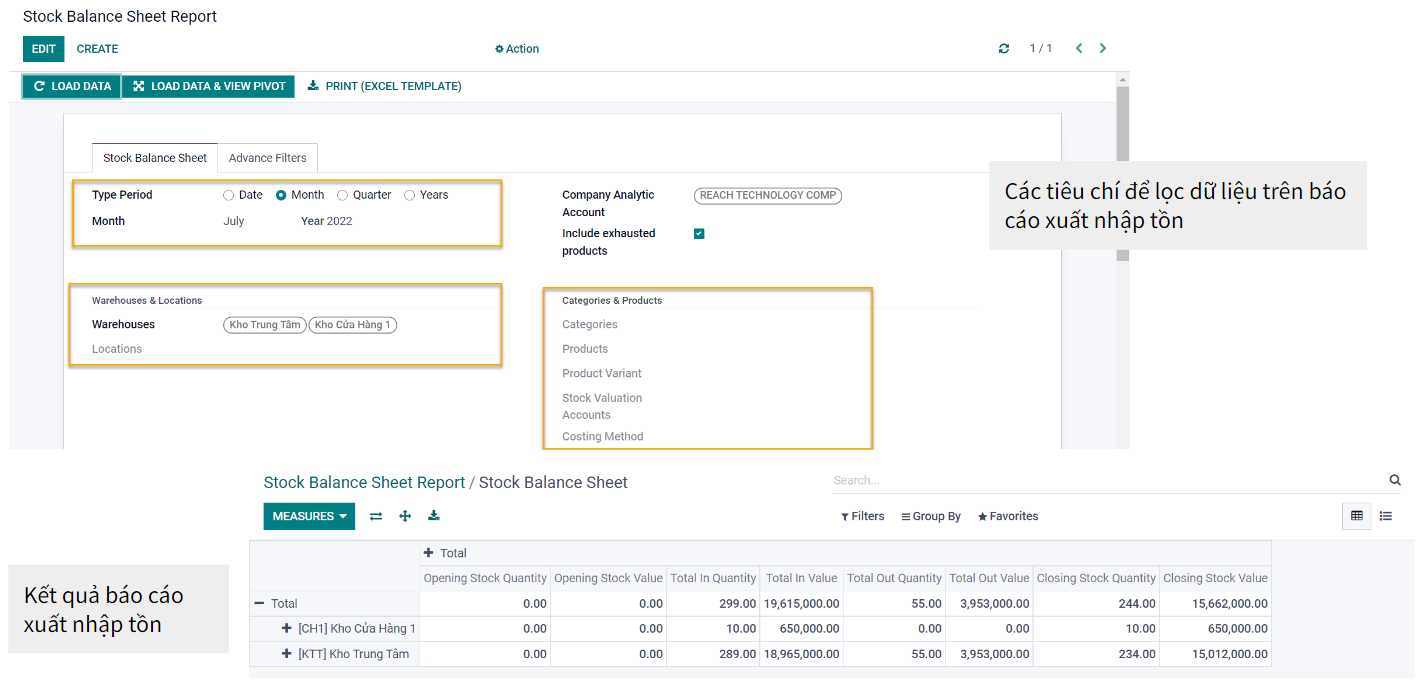Switch to the Advance Filters tab

tap(268, 158)
